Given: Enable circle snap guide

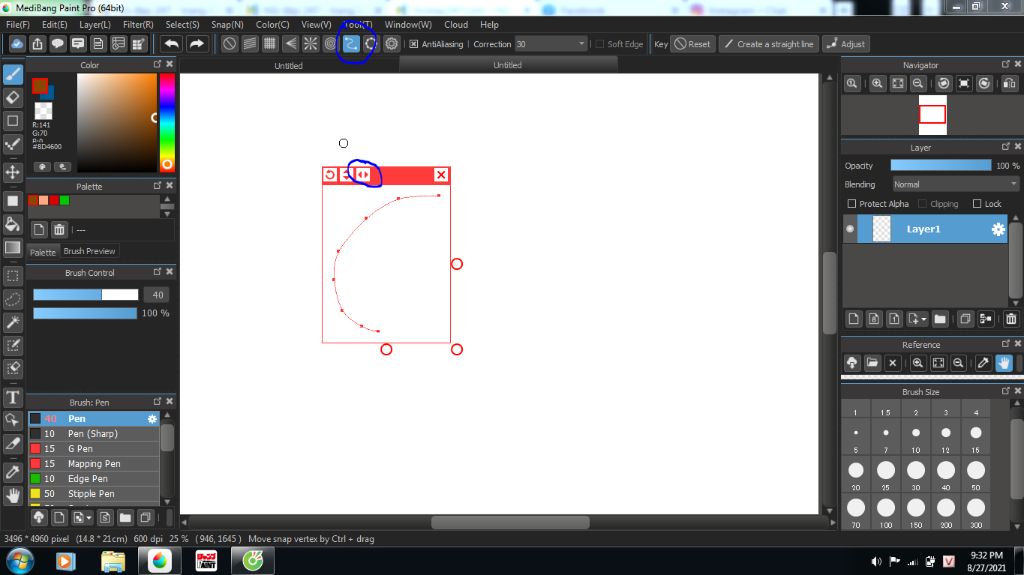Looking at the screenshot, I should (x=330, y=44).
